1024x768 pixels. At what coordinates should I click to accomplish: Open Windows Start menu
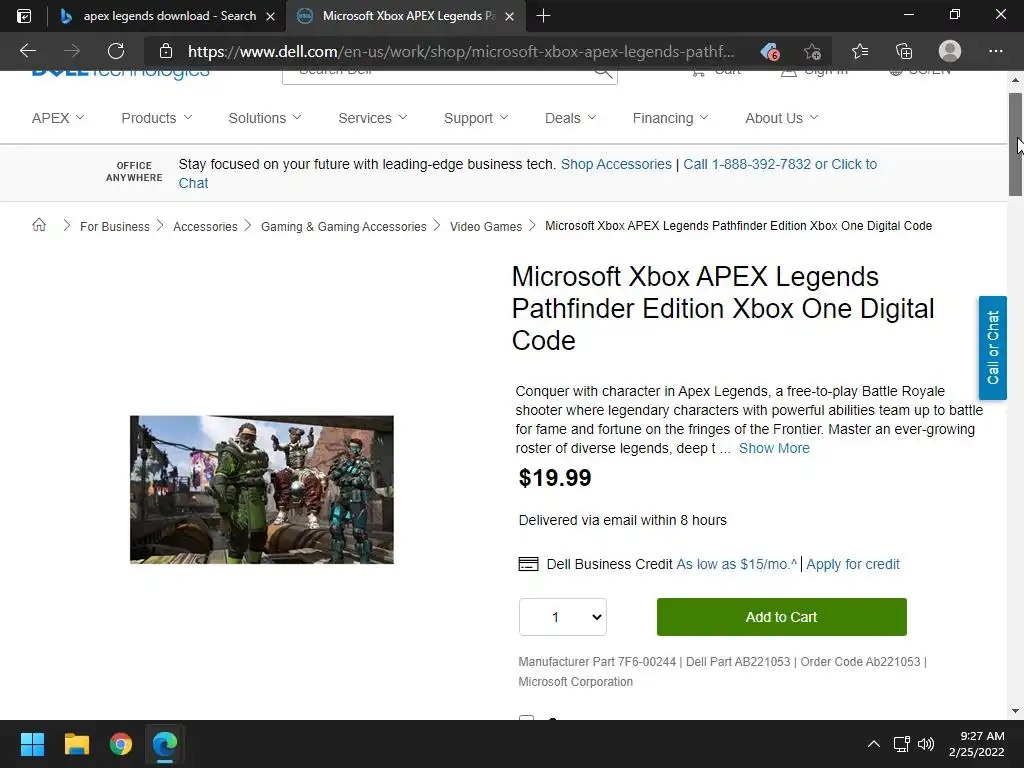click(32, 744)
